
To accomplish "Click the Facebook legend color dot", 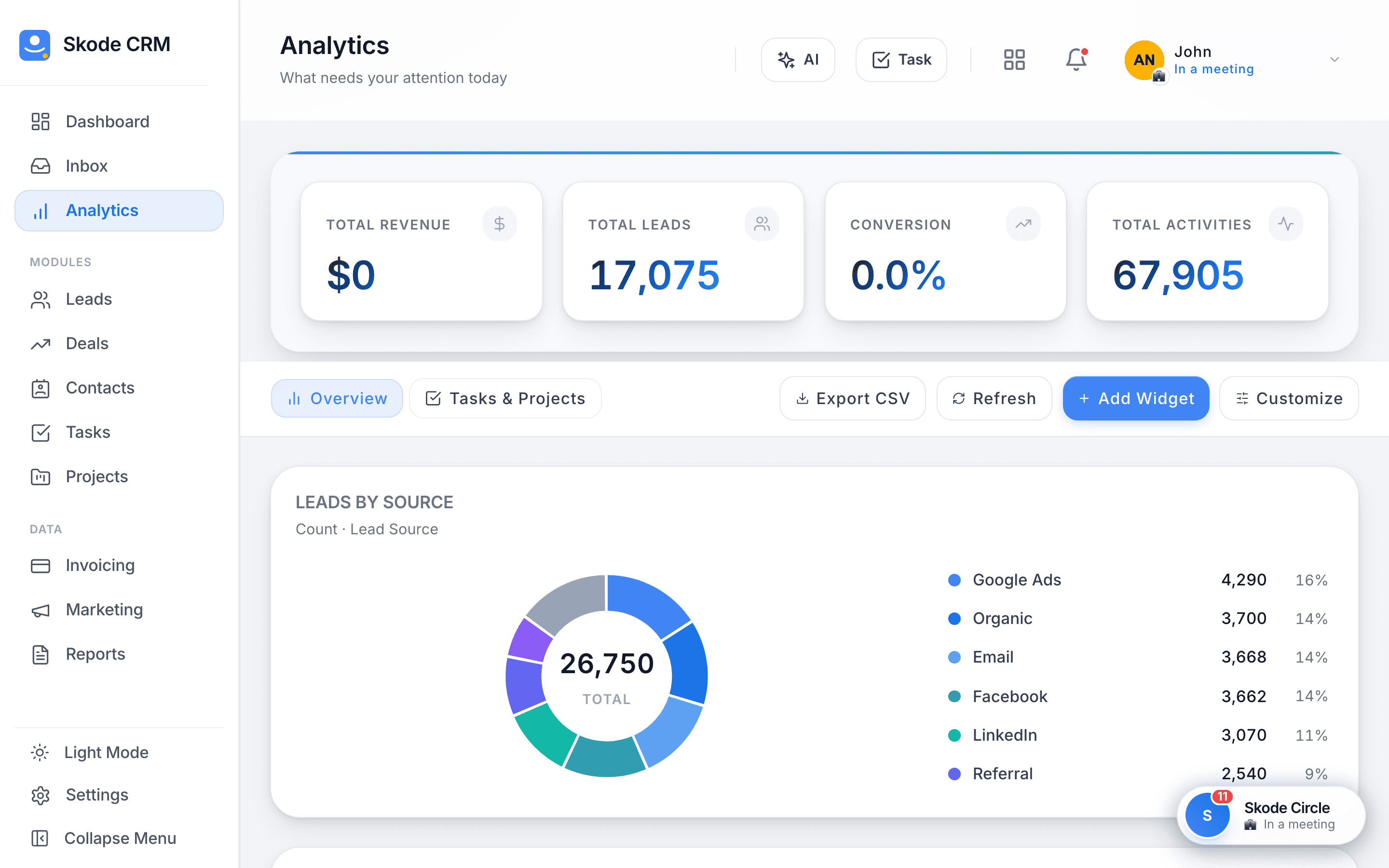I will [x=954, y=696].
